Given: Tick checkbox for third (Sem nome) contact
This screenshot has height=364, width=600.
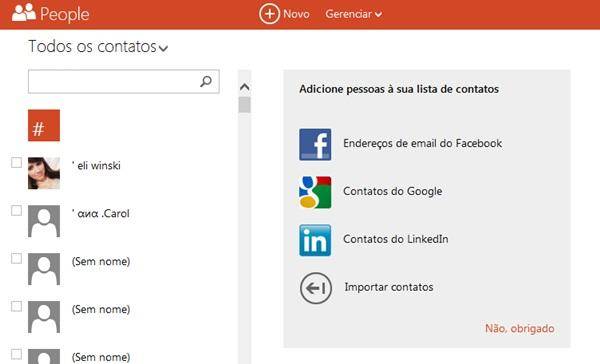Looking at the screenshot, I should point(16,354).
